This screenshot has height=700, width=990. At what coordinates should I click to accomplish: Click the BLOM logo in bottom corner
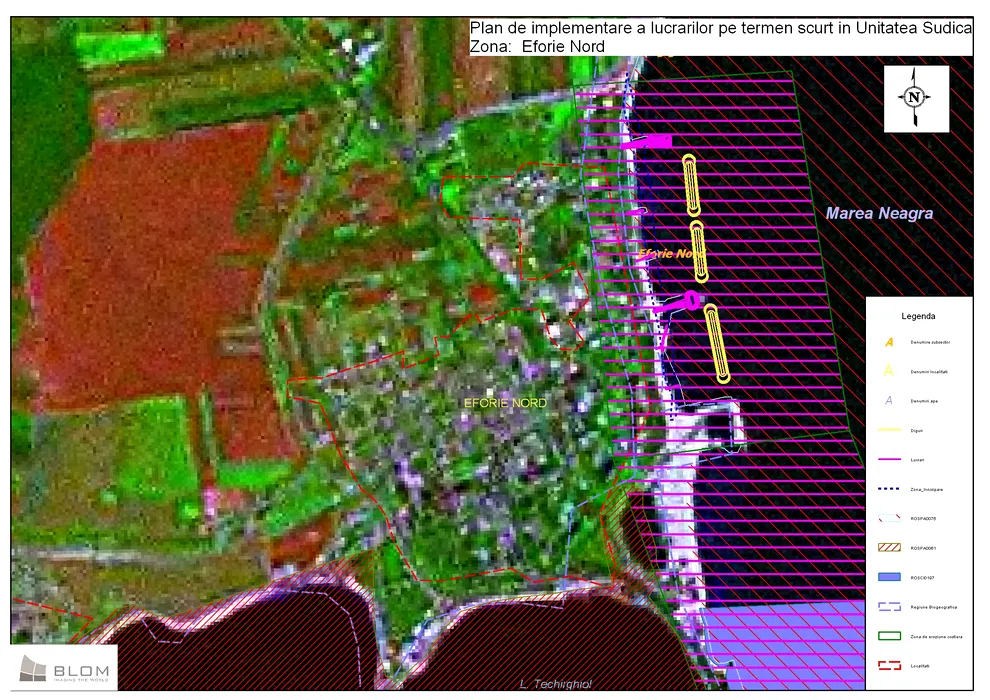pyautogui.click(x=65, y=668)
